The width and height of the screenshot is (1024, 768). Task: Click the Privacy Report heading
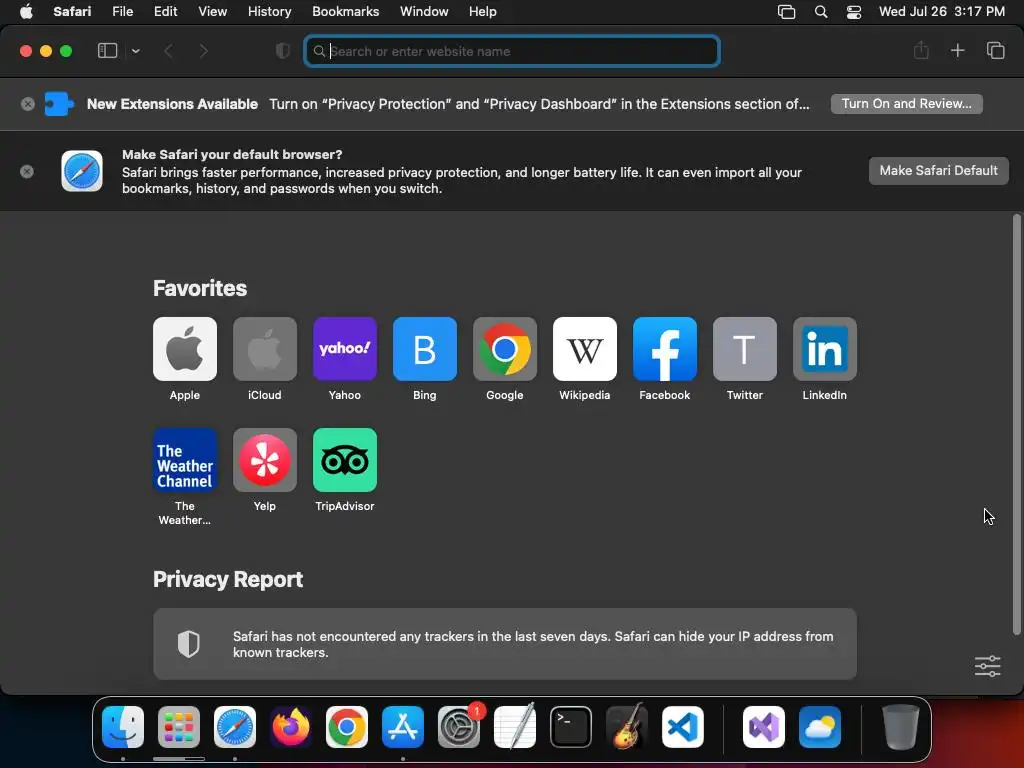(228, 579)
